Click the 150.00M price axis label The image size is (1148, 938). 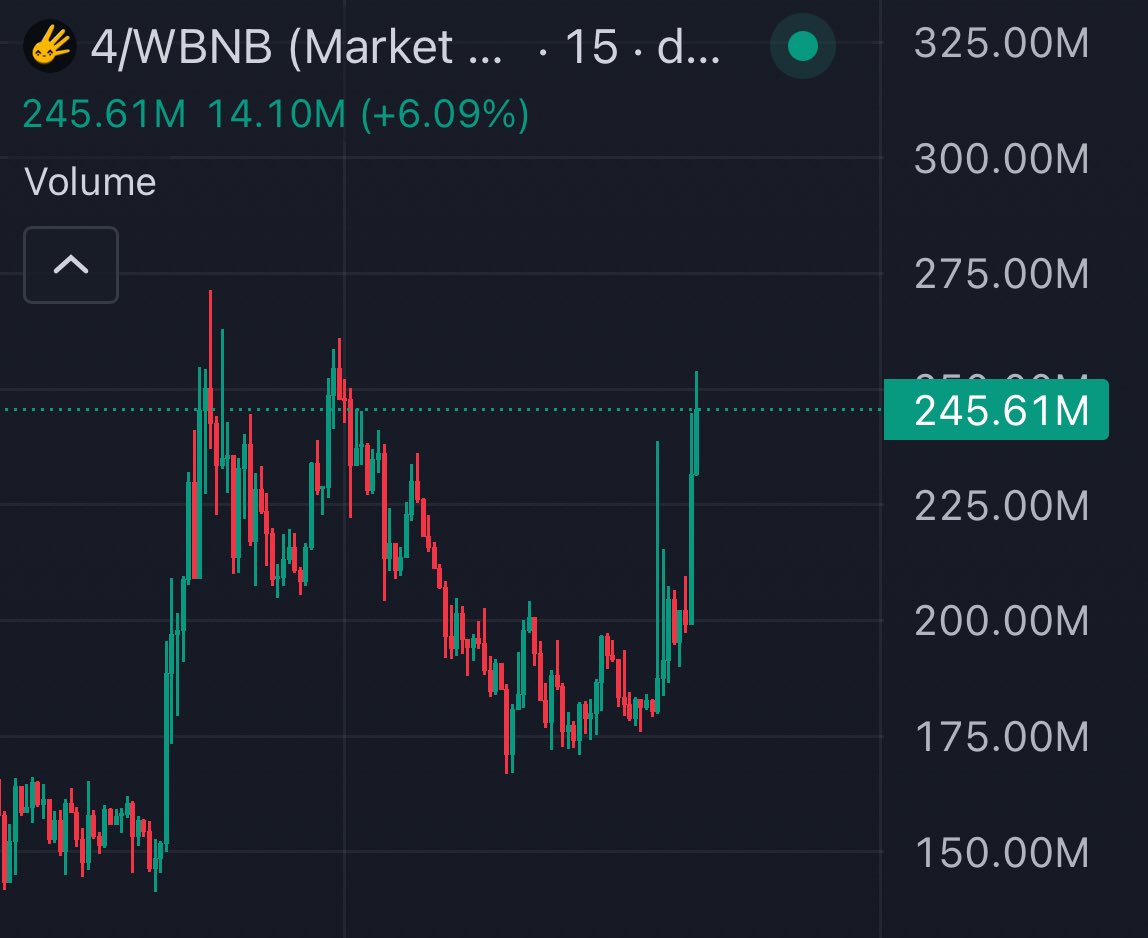1002,852
